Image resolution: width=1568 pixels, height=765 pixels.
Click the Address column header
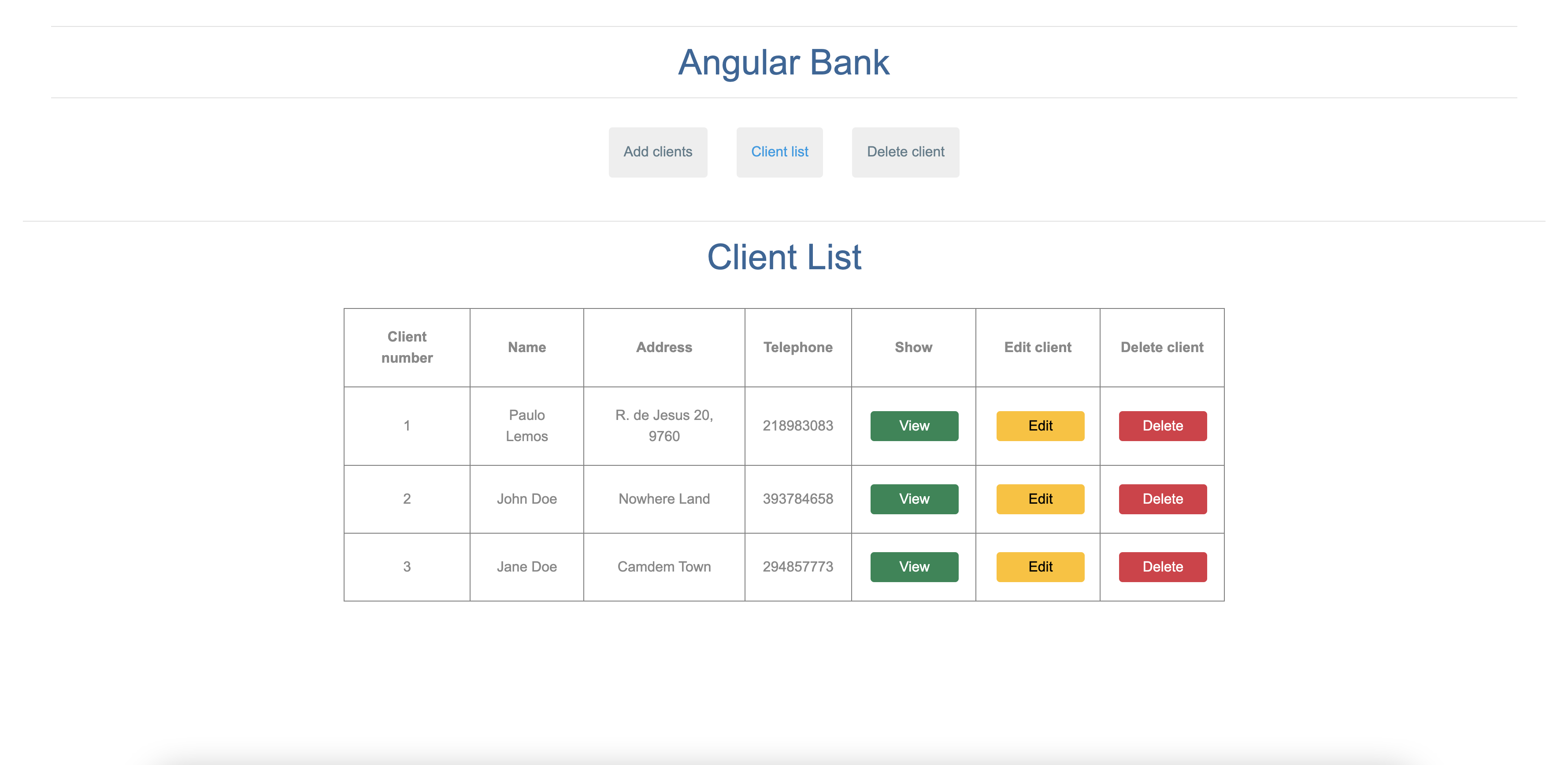coord(664,347)
